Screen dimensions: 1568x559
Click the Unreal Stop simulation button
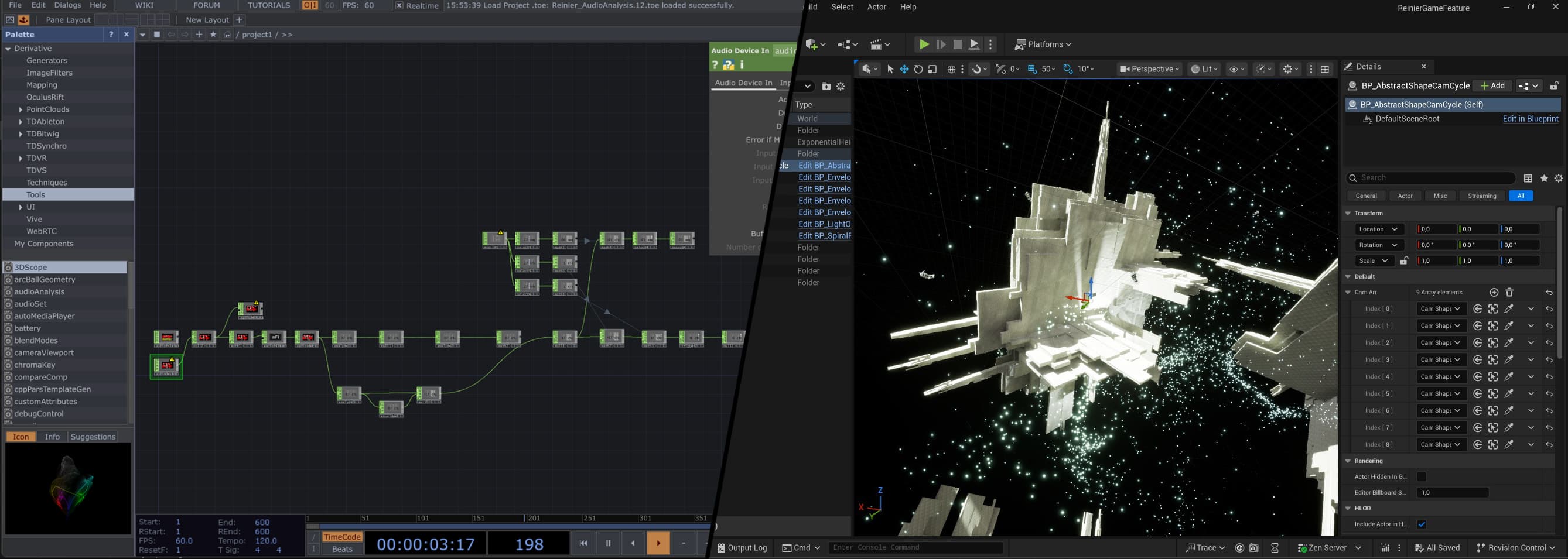click(x=958, y=44)
